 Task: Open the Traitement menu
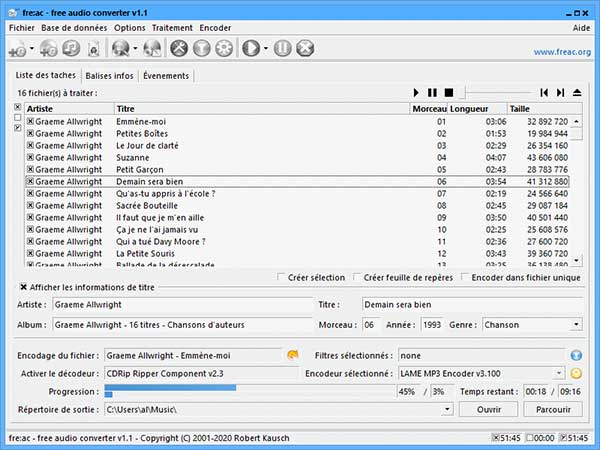172,28
